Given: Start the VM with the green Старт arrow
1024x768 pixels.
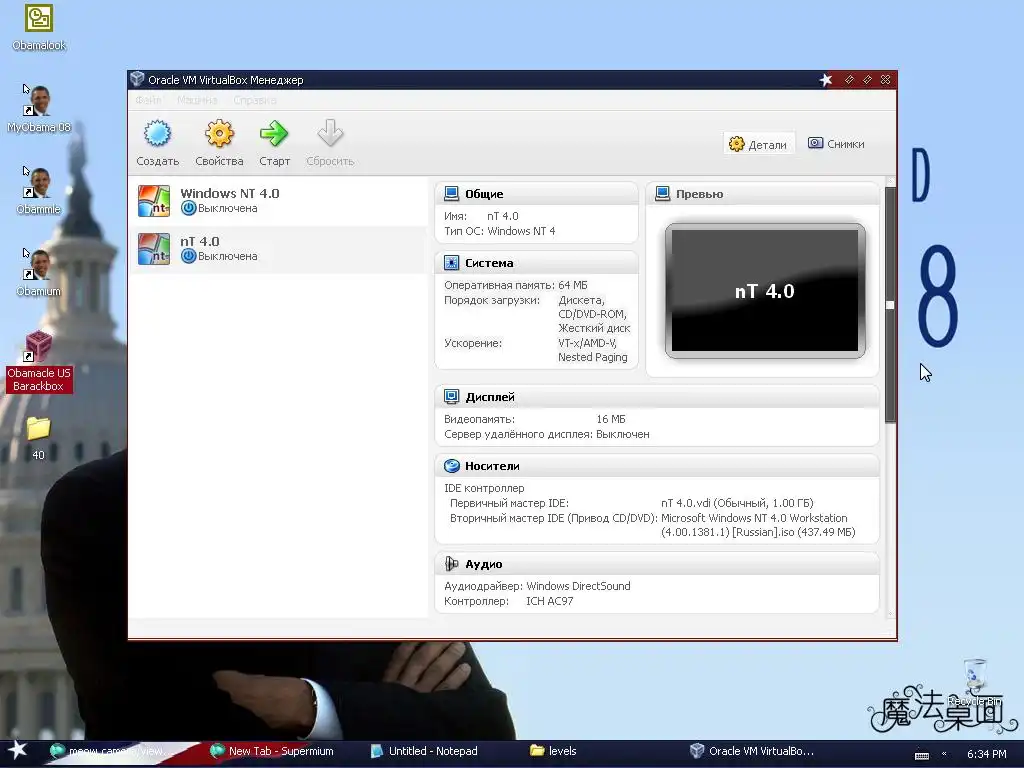Looking at the screenshot, I should click(274, 134).
